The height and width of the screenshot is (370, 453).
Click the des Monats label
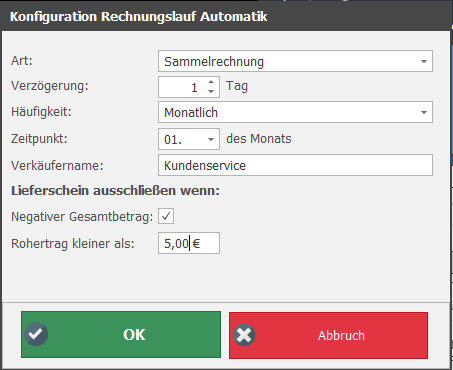pos(259,139)
